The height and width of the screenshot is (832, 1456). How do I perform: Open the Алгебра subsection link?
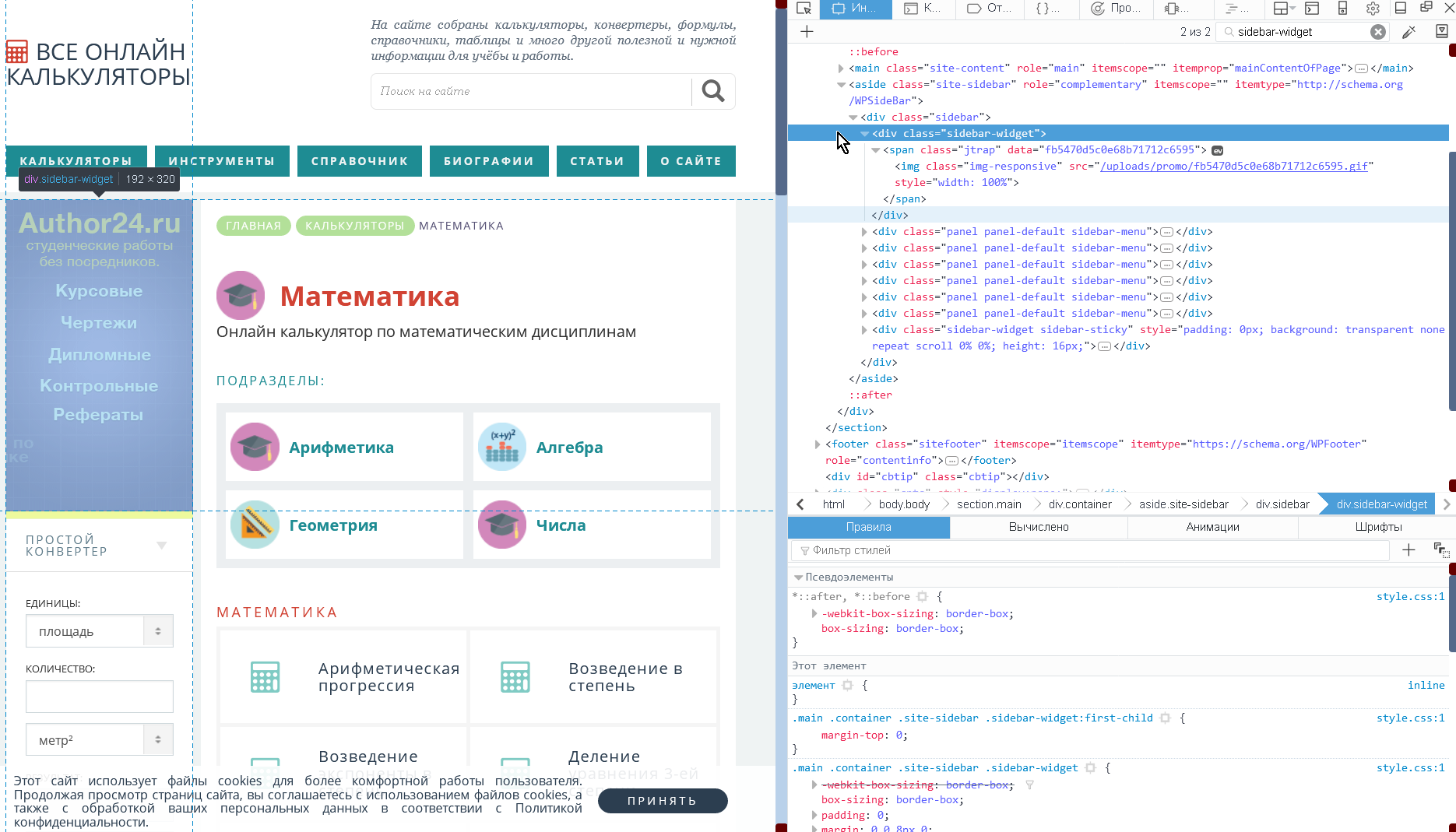570,448
